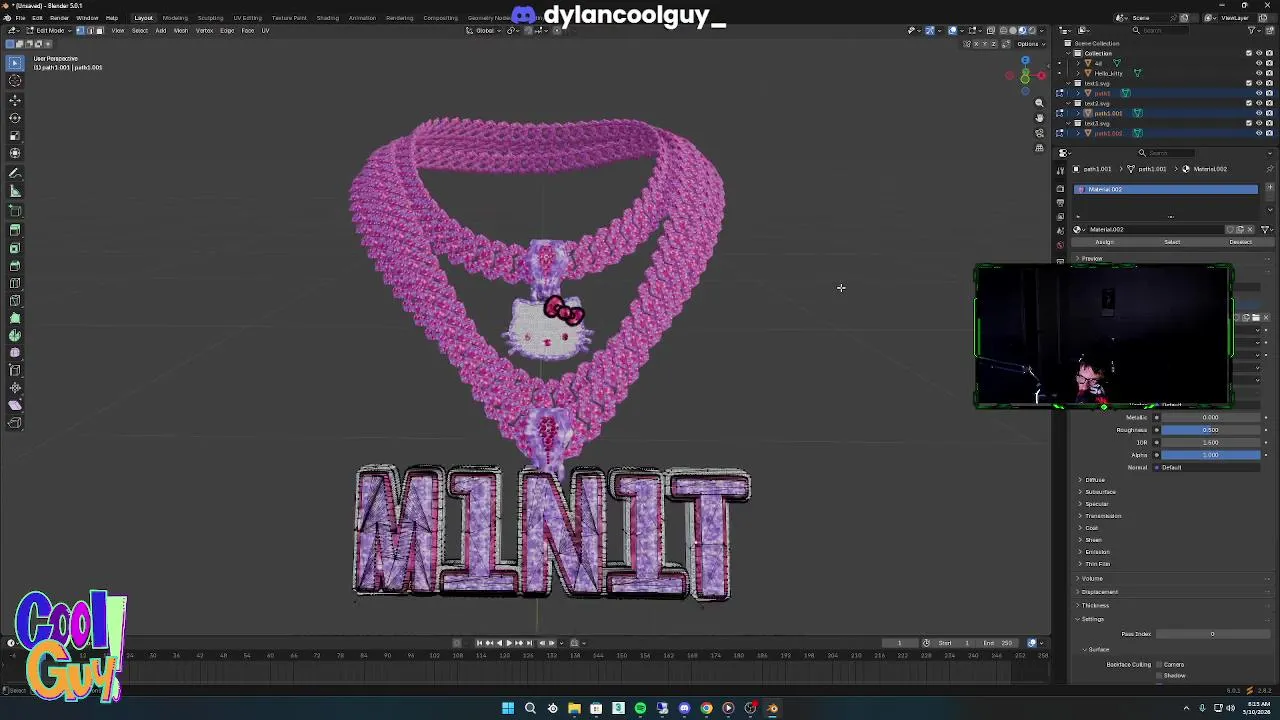
Task: Select the Shrink/Fatten tool
Action: pos(15,388)
